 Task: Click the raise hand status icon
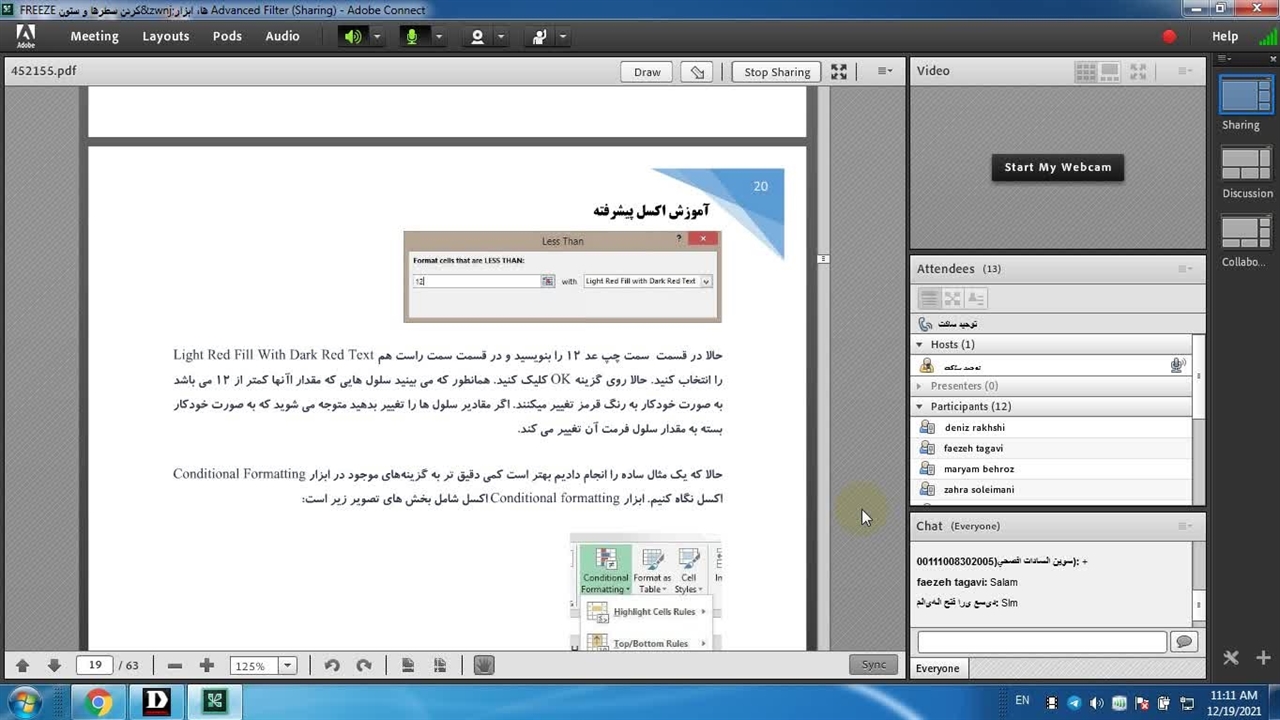tap(540, 37)
